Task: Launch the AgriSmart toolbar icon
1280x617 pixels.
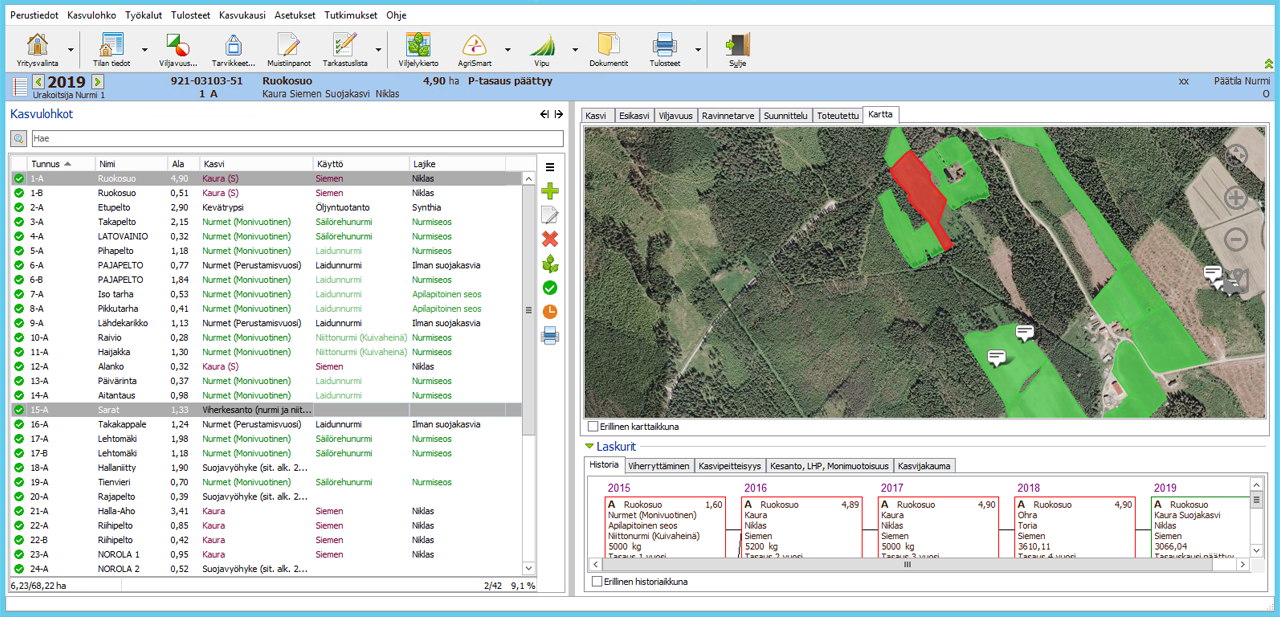Action: click(x=474, y=47)
